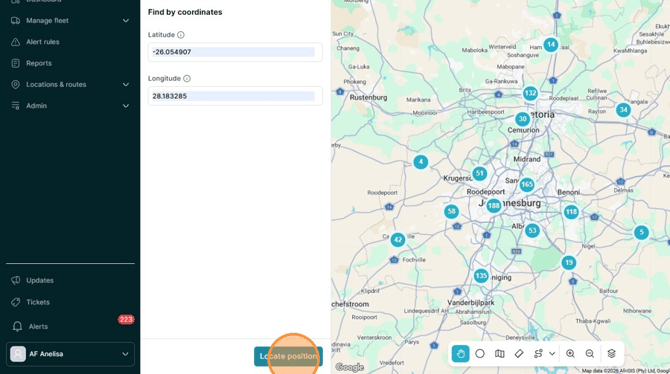Click the map cluster marked 132
The image size is (670, 374).
coord(530,93)
